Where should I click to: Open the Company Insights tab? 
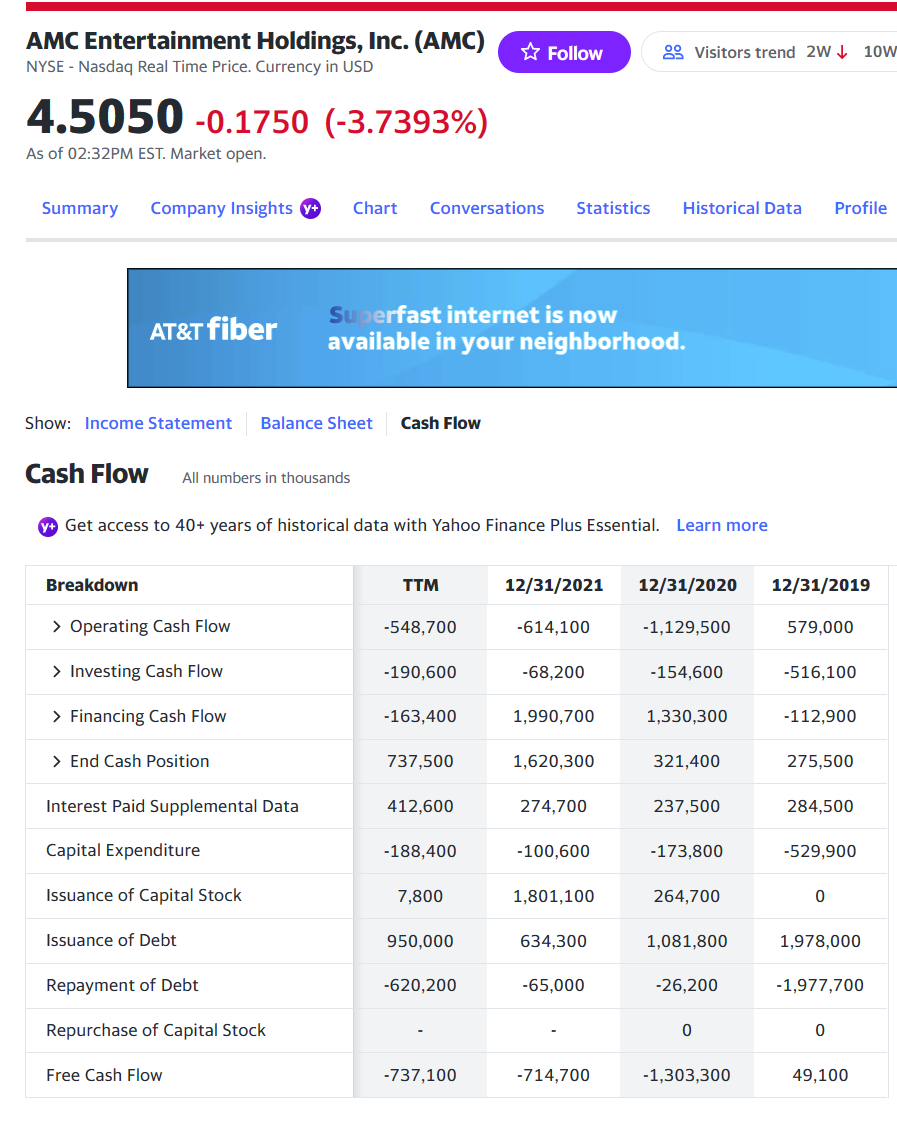[x=221, y=208]
